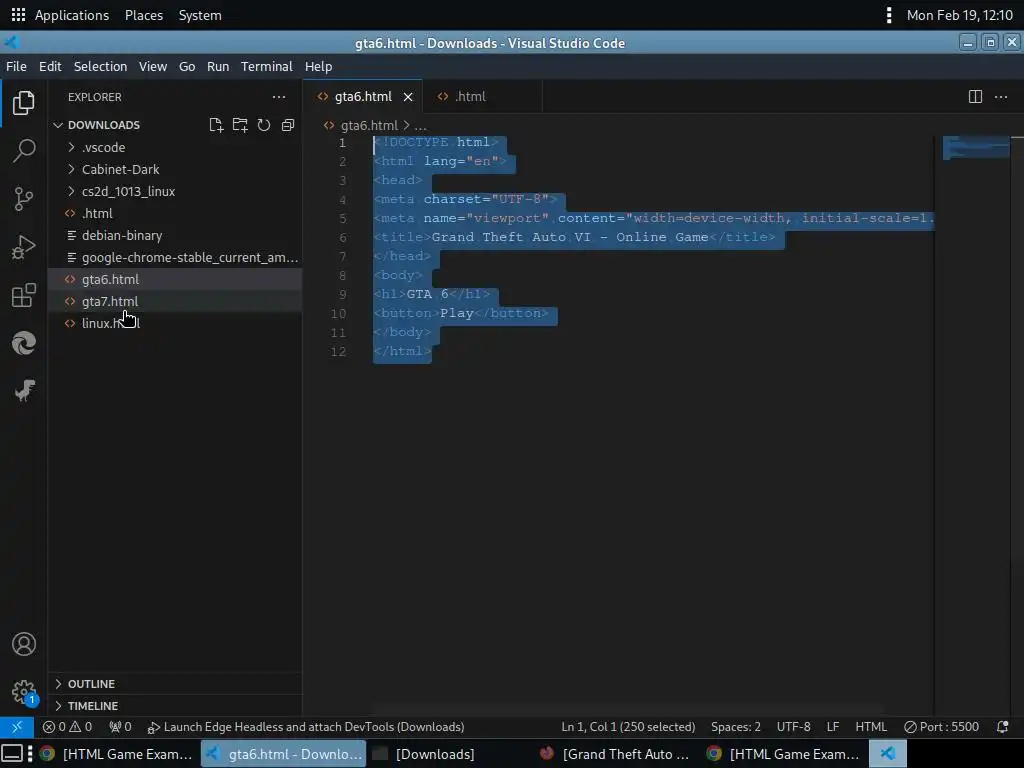The image size is (1024, 768).
Task: Click gta6.html breadcrumb in editor
Action: point(369,125)
